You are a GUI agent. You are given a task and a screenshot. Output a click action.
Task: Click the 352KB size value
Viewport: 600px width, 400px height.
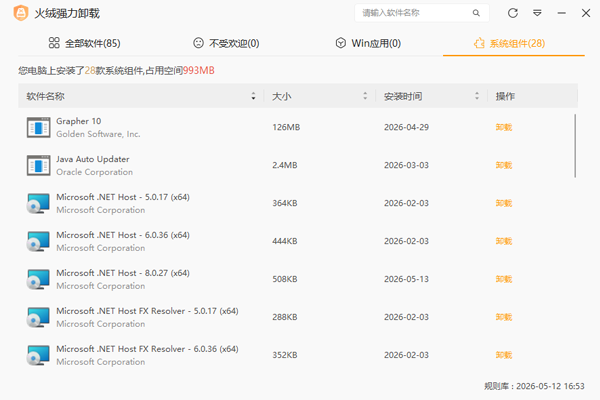(x=285, y=355)
